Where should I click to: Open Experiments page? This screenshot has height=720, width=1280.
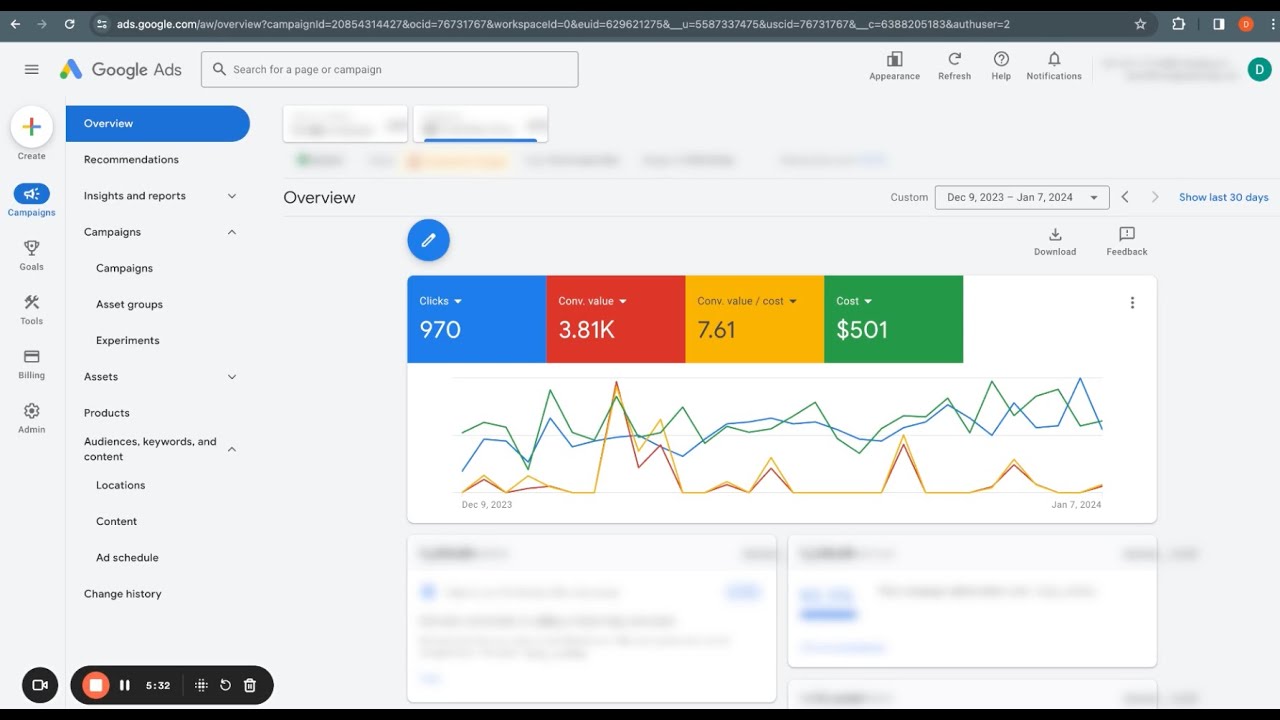coord(128,340)
